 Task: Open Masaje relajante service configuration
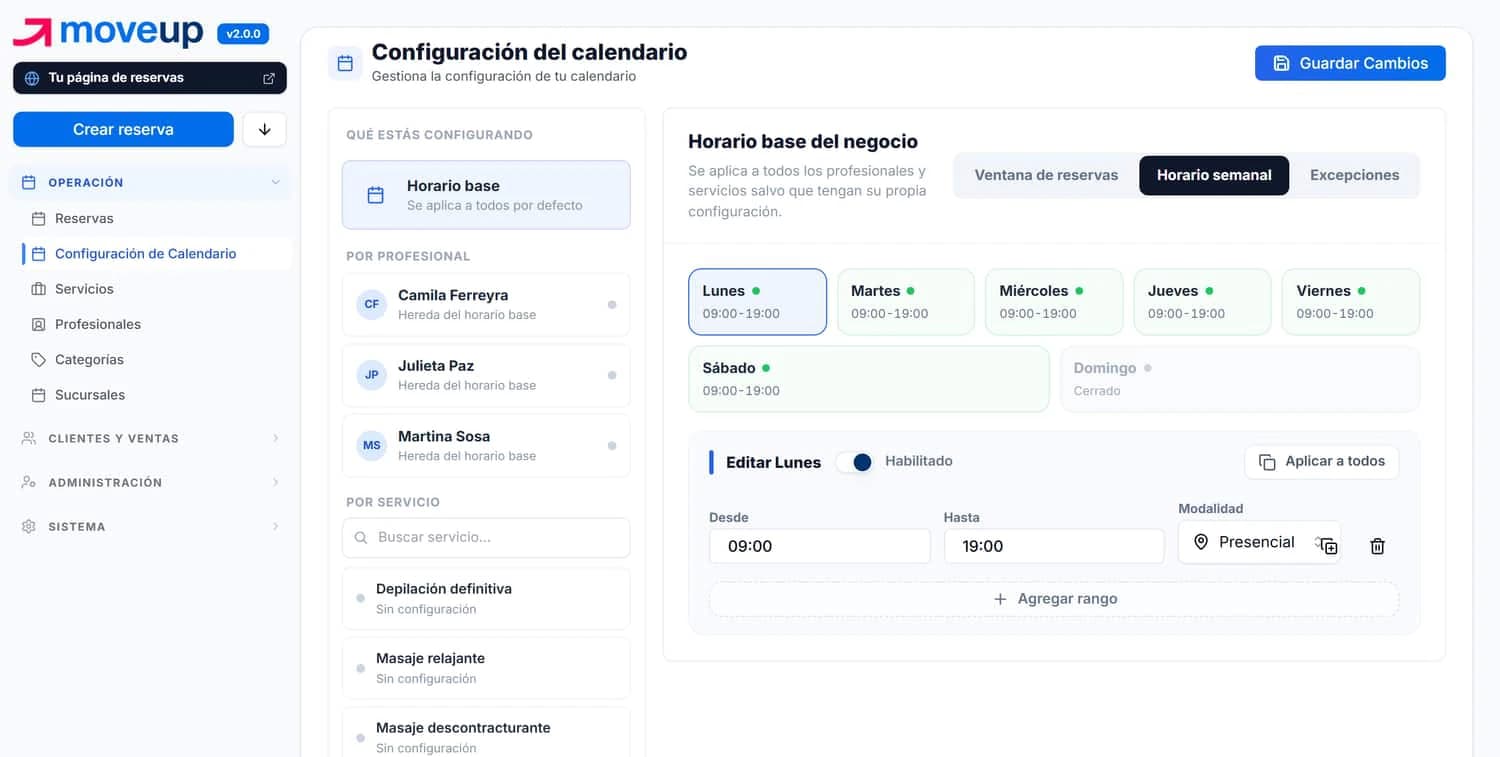pyautogui.click(x=486, y=668)
